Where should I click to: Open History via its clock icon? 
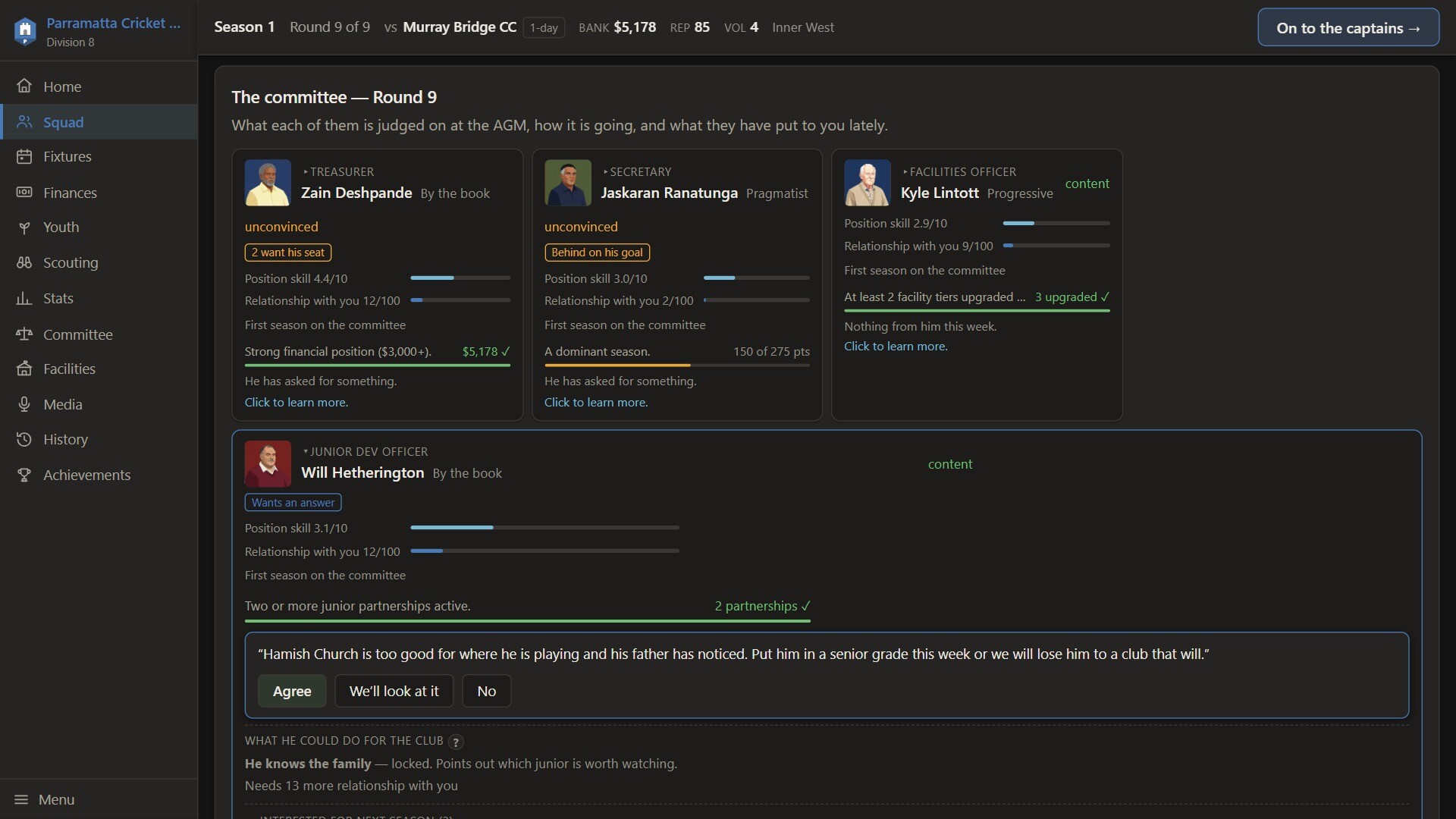coord(24,439)
